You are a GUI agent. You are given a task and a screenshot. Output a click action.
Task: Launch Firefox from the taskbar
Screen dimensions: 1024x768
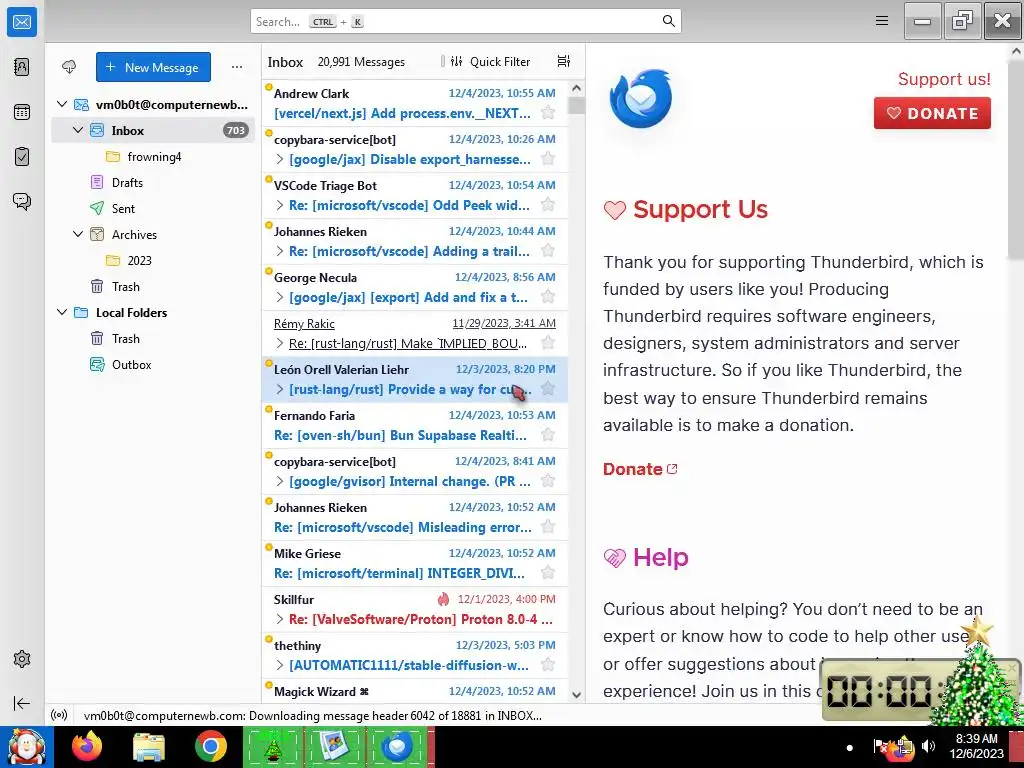pos(87,746)
